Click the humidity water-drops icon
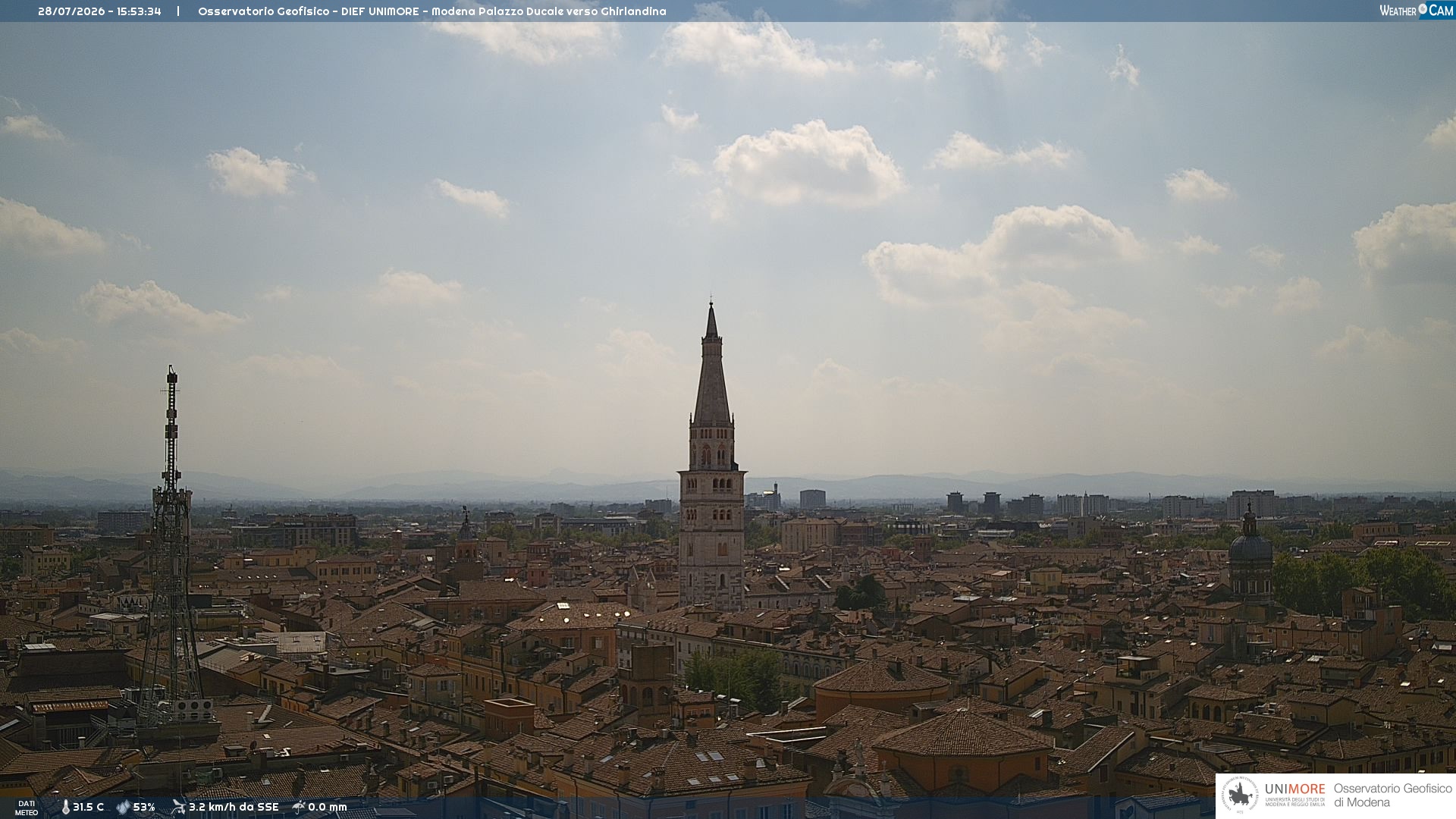Viewport: 1456px width, 819px height. [x=123, y=808]
